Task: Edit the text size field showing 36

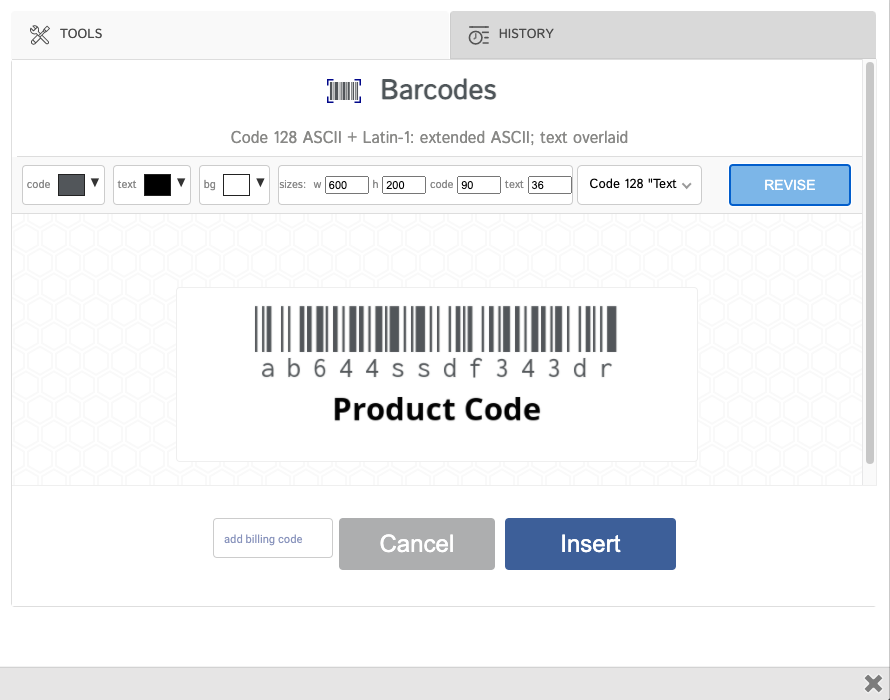Action: (549, 185)
